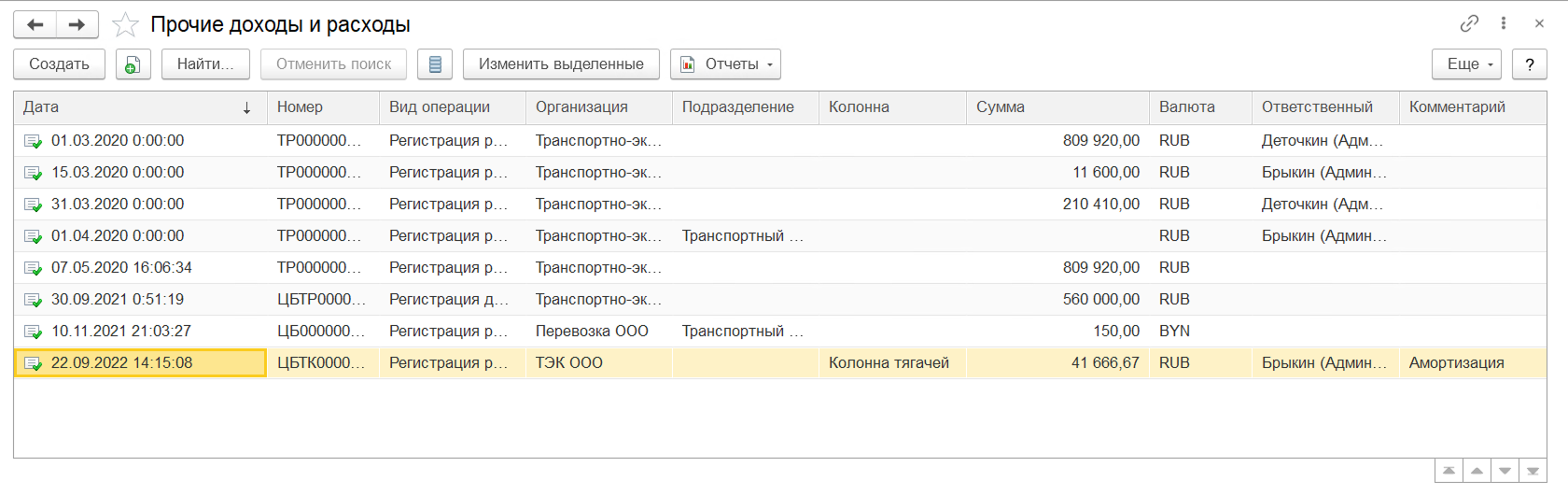Click document icon for 22.09.2022 row
This screenshot has width=1568, height=495.
pos(33,363)
